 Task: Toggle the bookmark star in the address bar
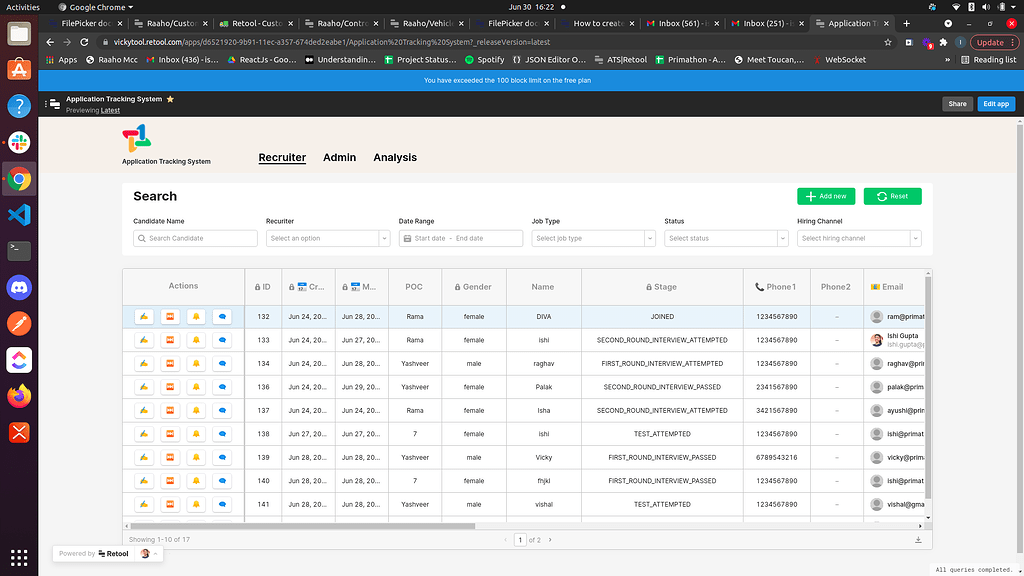click(886, 42)
